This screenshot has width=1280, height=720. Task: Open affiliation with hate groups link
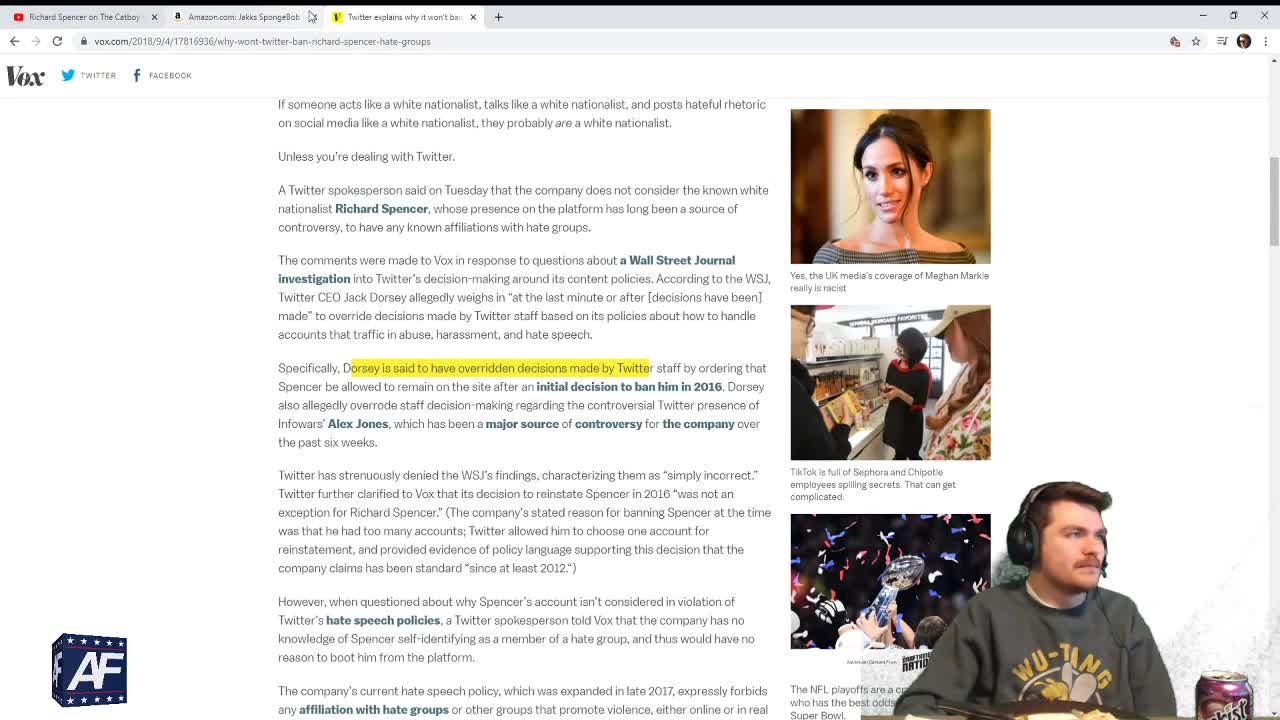pos(373,710)
